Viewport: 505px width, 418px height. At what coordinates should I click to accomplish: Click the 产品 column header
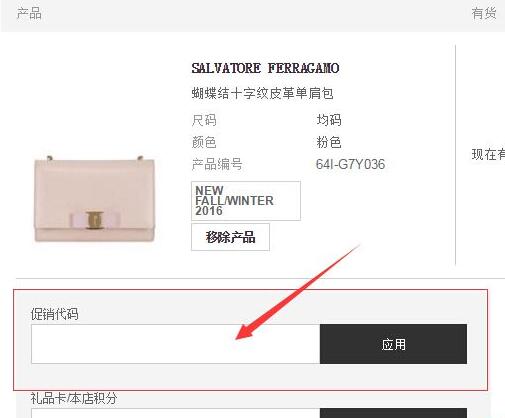[x=29, y=14]
